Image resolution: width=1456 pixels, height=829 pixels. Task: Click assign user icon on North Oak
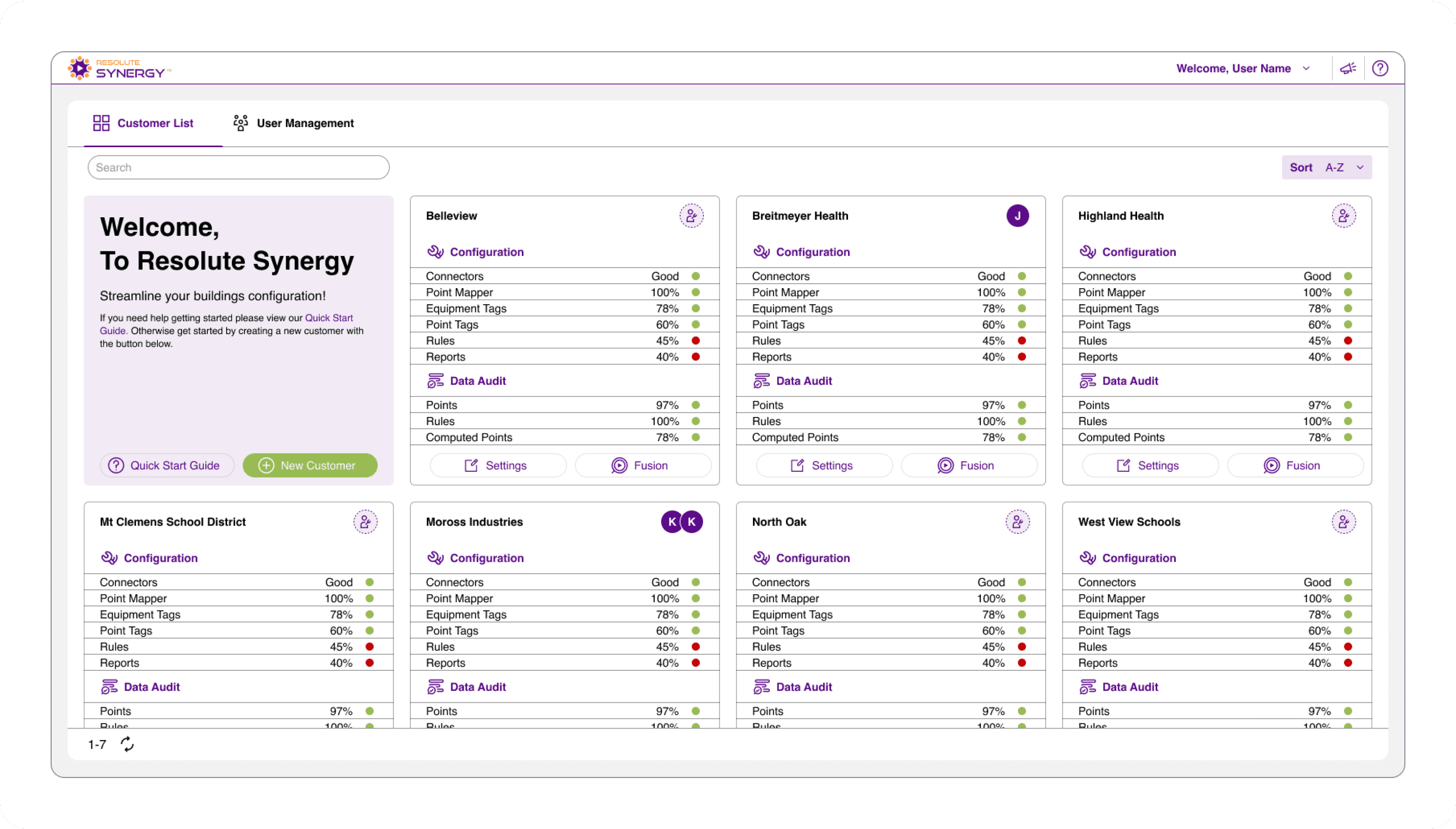tap(1017, 522)
